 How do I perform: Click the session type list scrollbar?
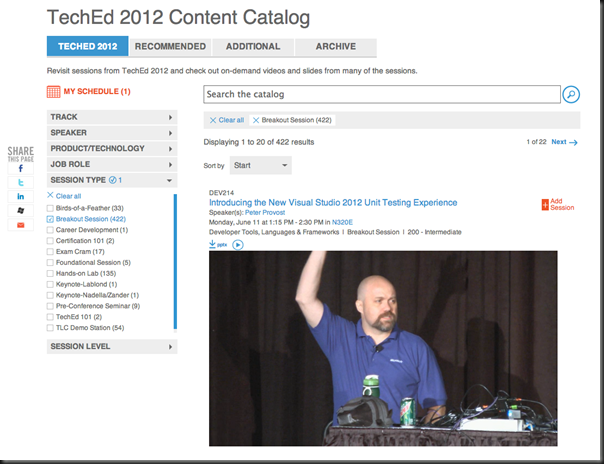175,262
